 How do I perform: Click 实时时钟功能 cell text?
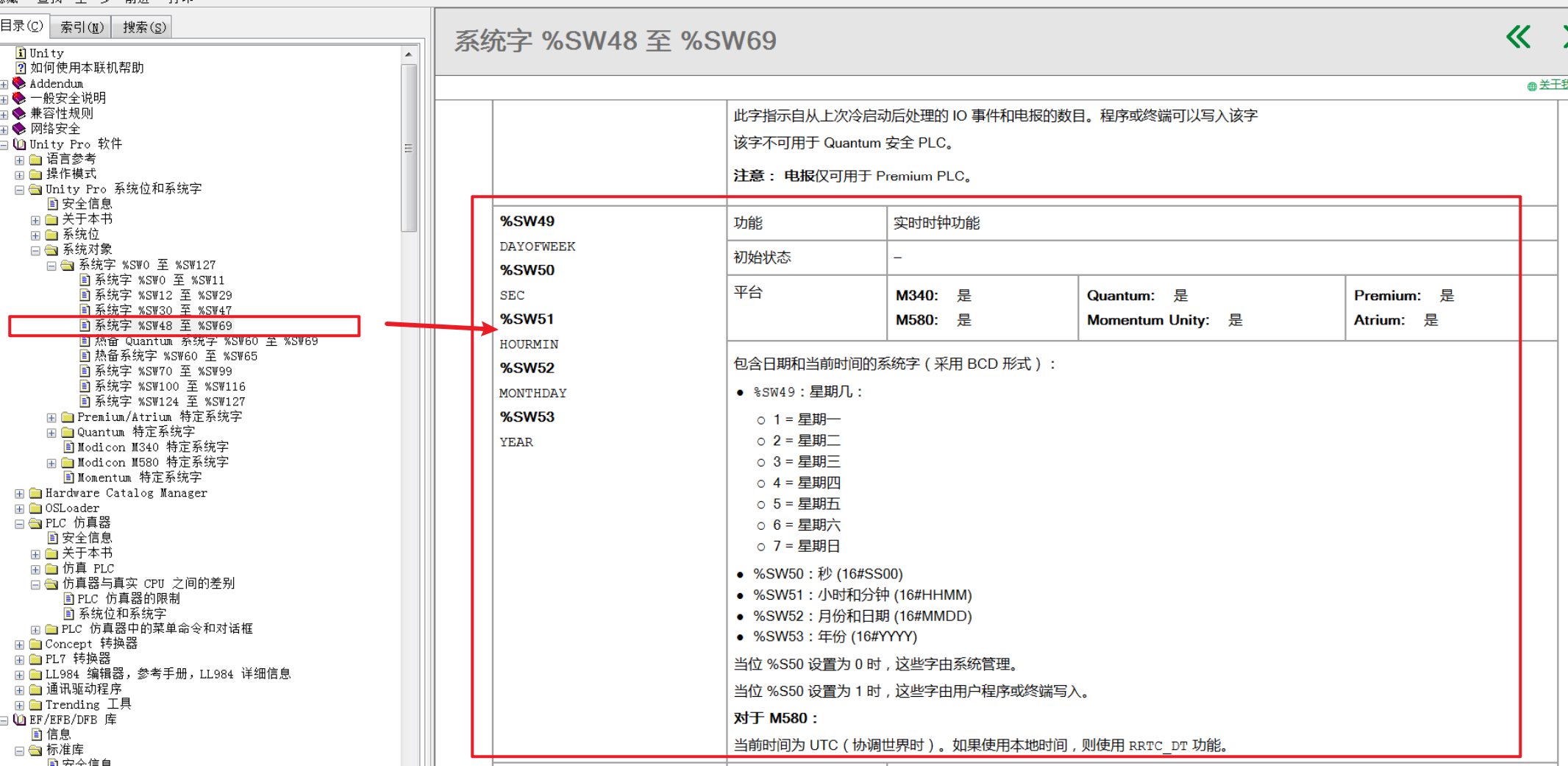936,223
